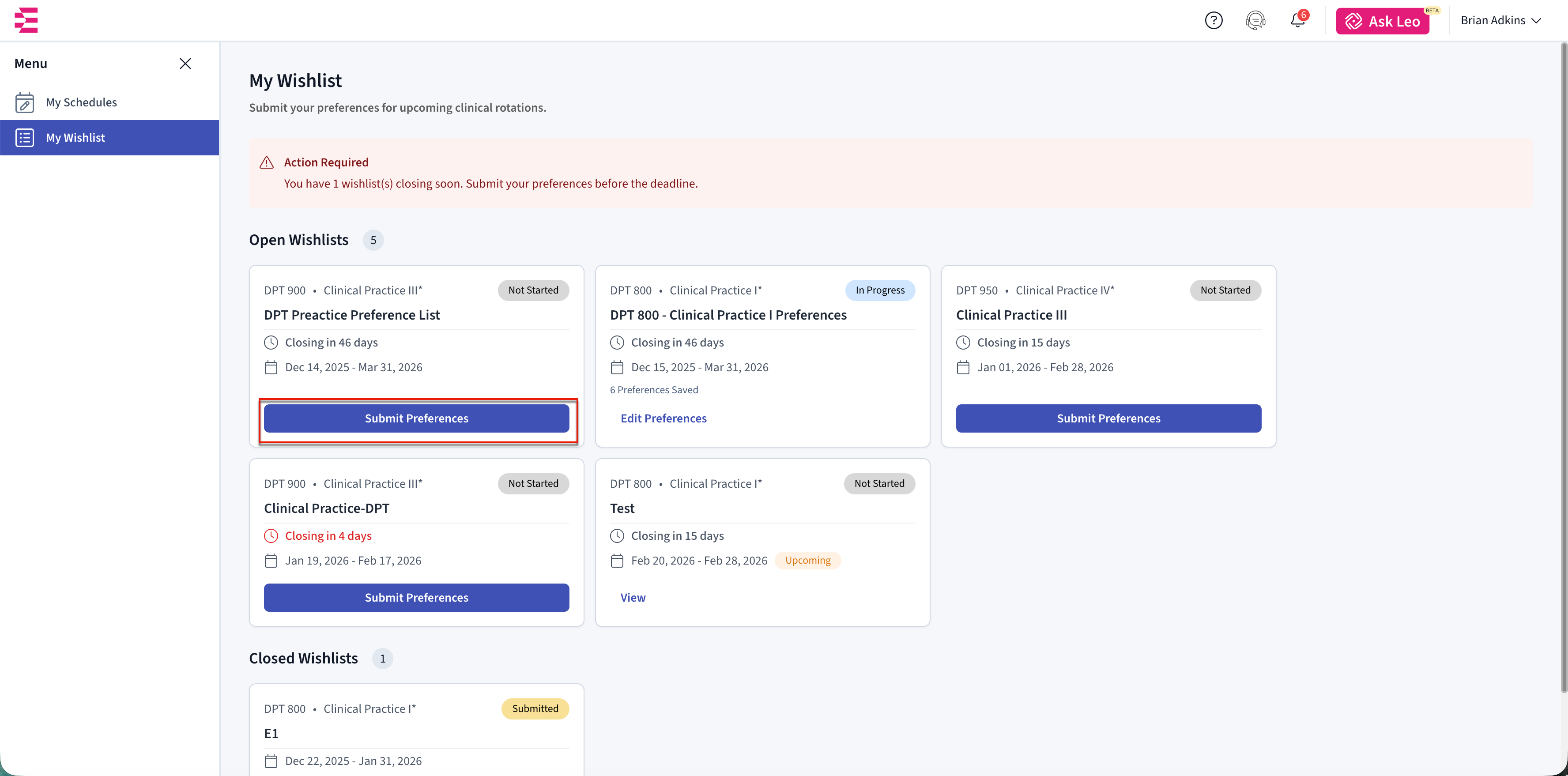This screenshot has width=1568, height=776.
Task: Click View link on Test wishlist
Action: coord(633,597)
